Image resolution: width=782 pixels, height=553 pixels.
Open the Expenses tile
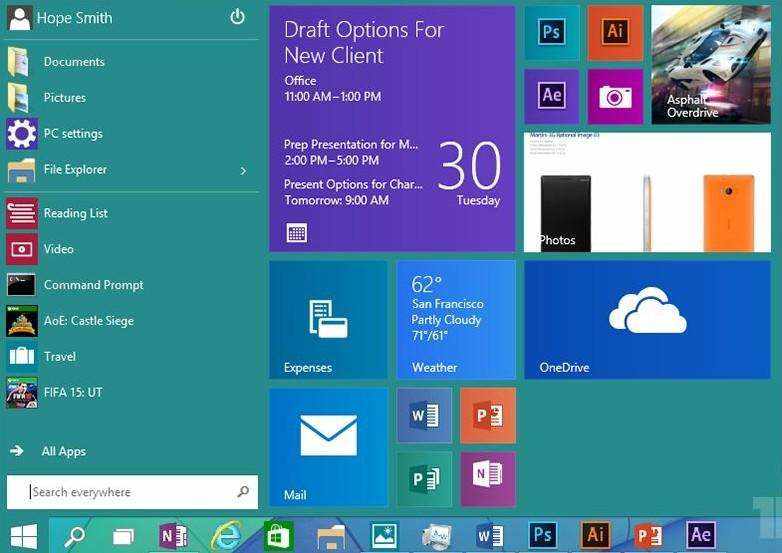point(328,320)
